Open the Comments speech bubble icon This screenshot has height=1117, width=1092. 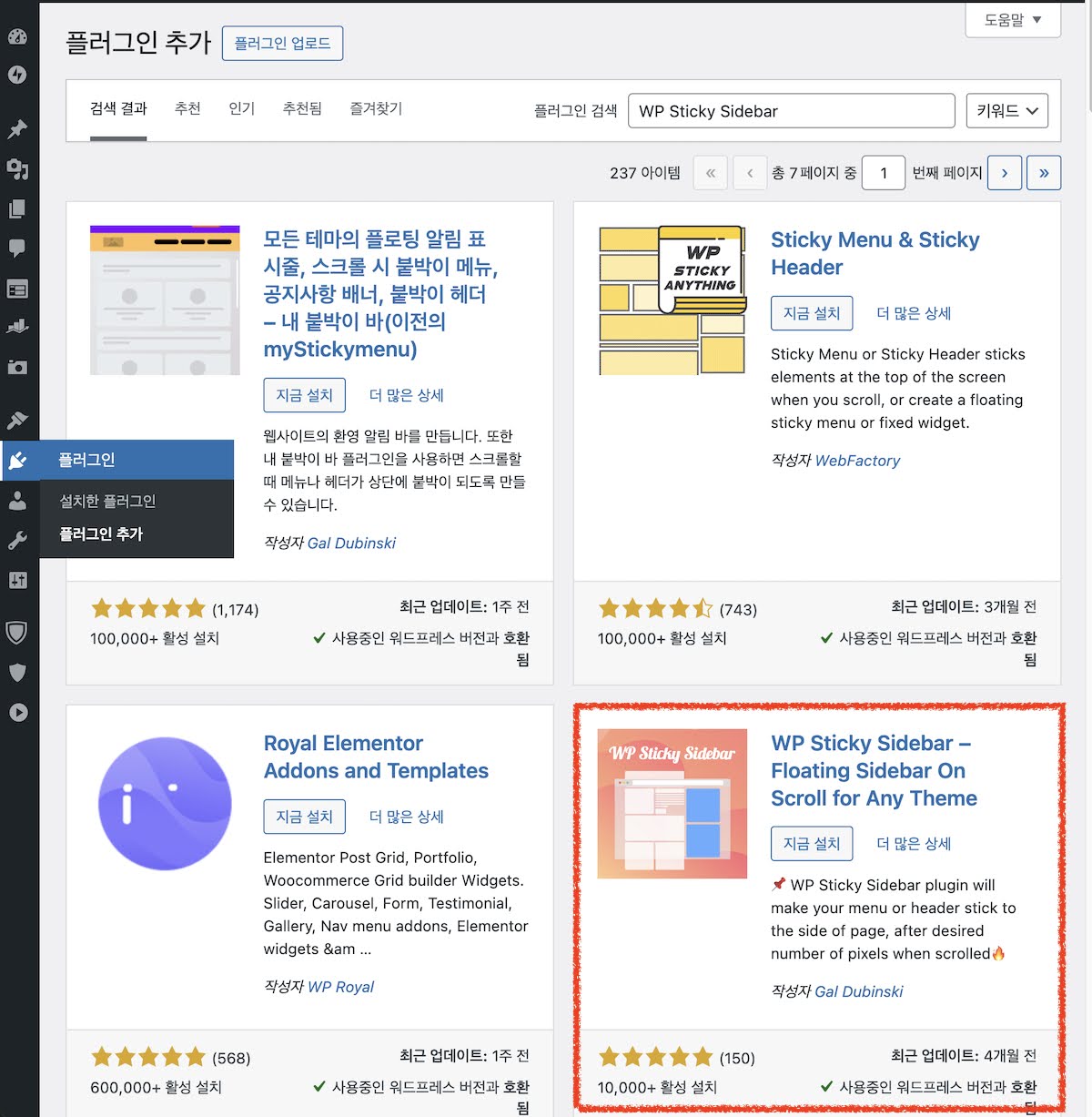coord(17,249)
